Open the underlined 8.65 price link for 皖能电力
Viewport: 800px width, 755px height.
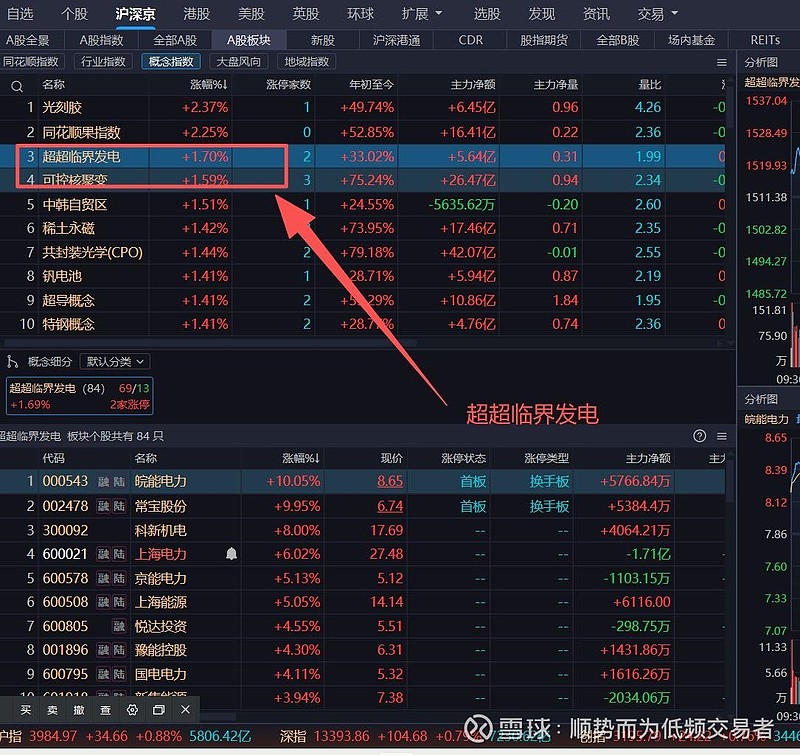coord(389,481)
